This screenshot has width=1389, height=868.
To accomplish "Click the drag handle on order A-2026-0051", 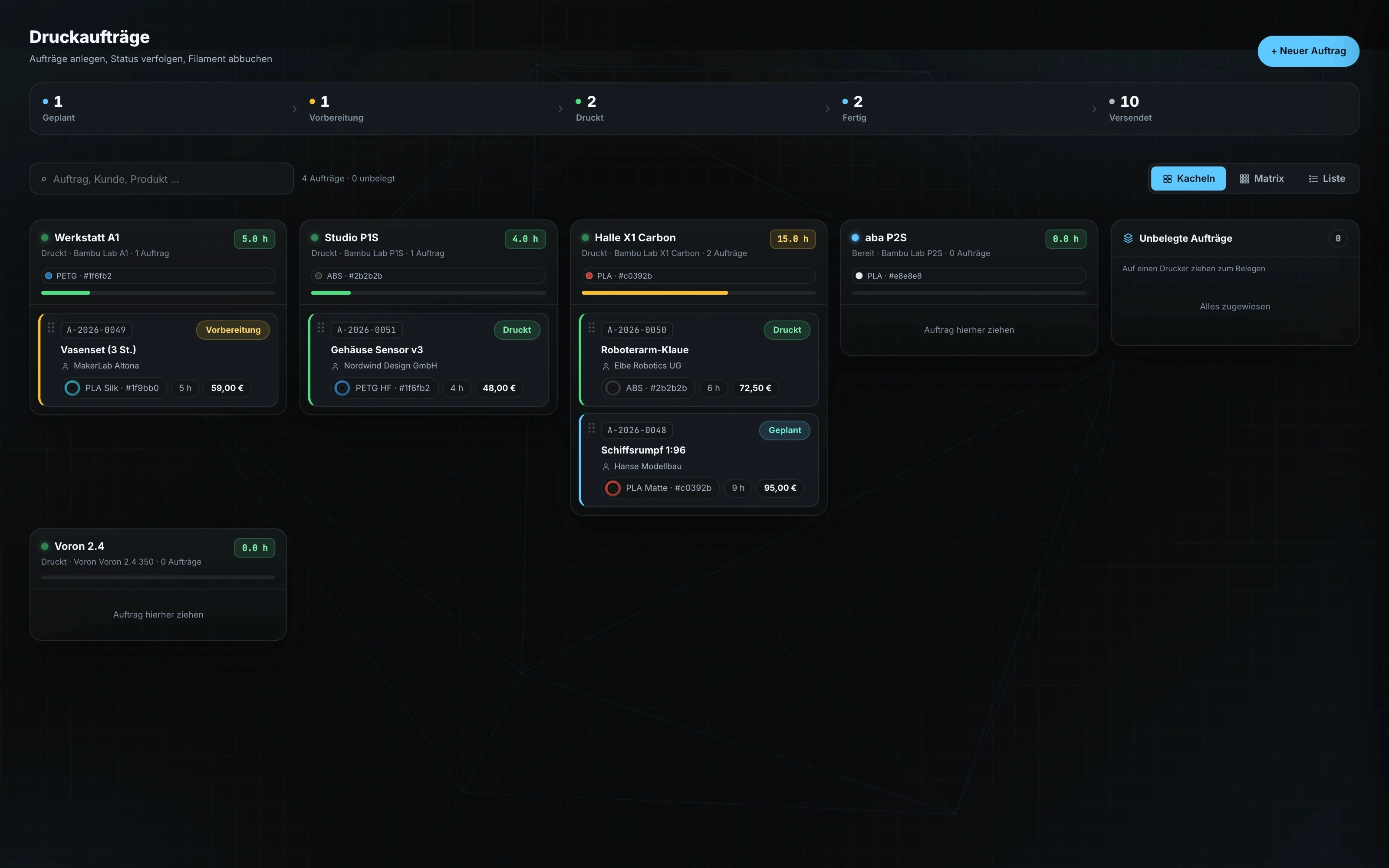I will click(x=321, y=327).
